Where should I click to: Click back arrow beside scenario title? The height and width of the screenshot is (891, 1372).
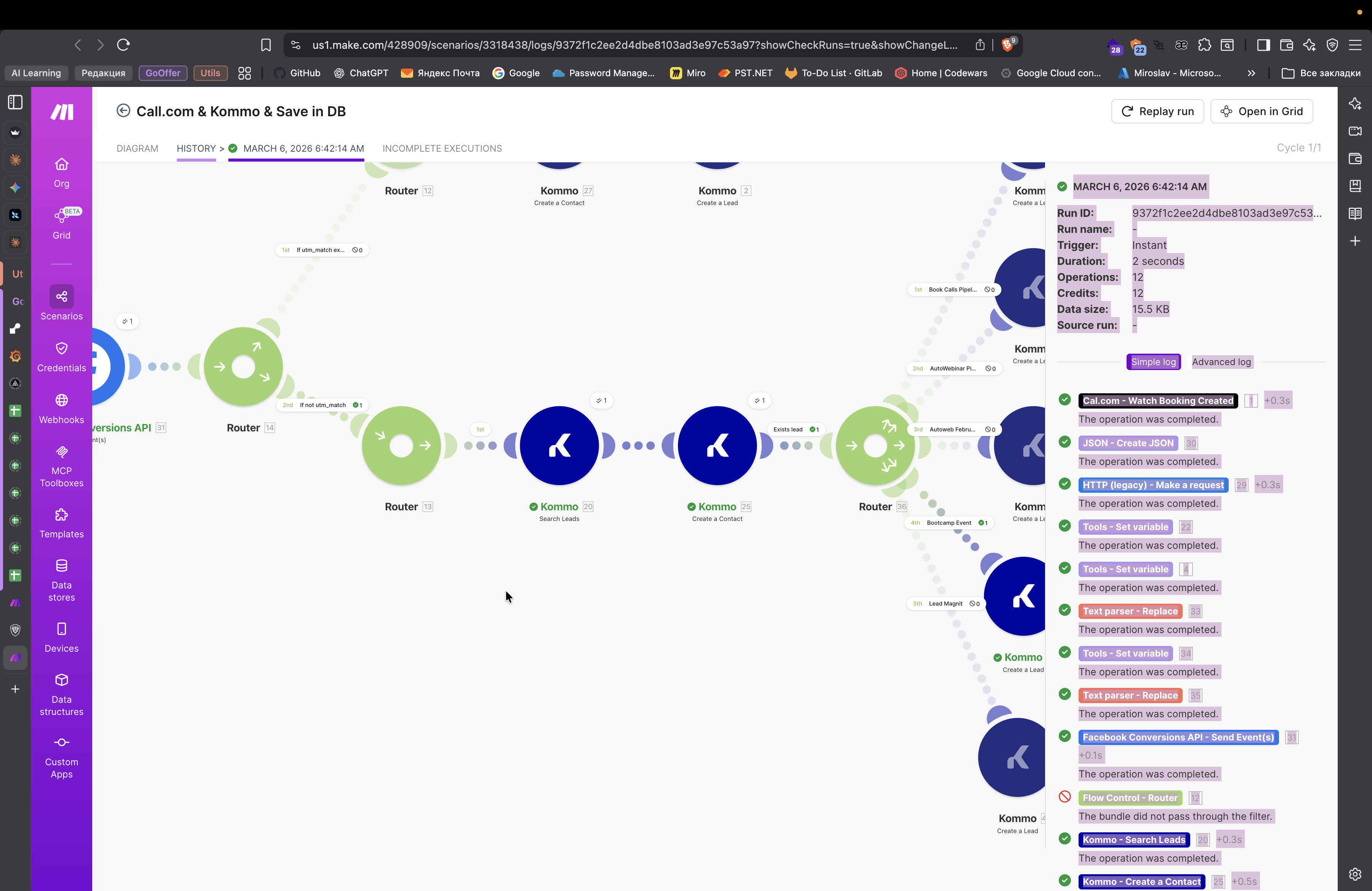click(123, 111)
